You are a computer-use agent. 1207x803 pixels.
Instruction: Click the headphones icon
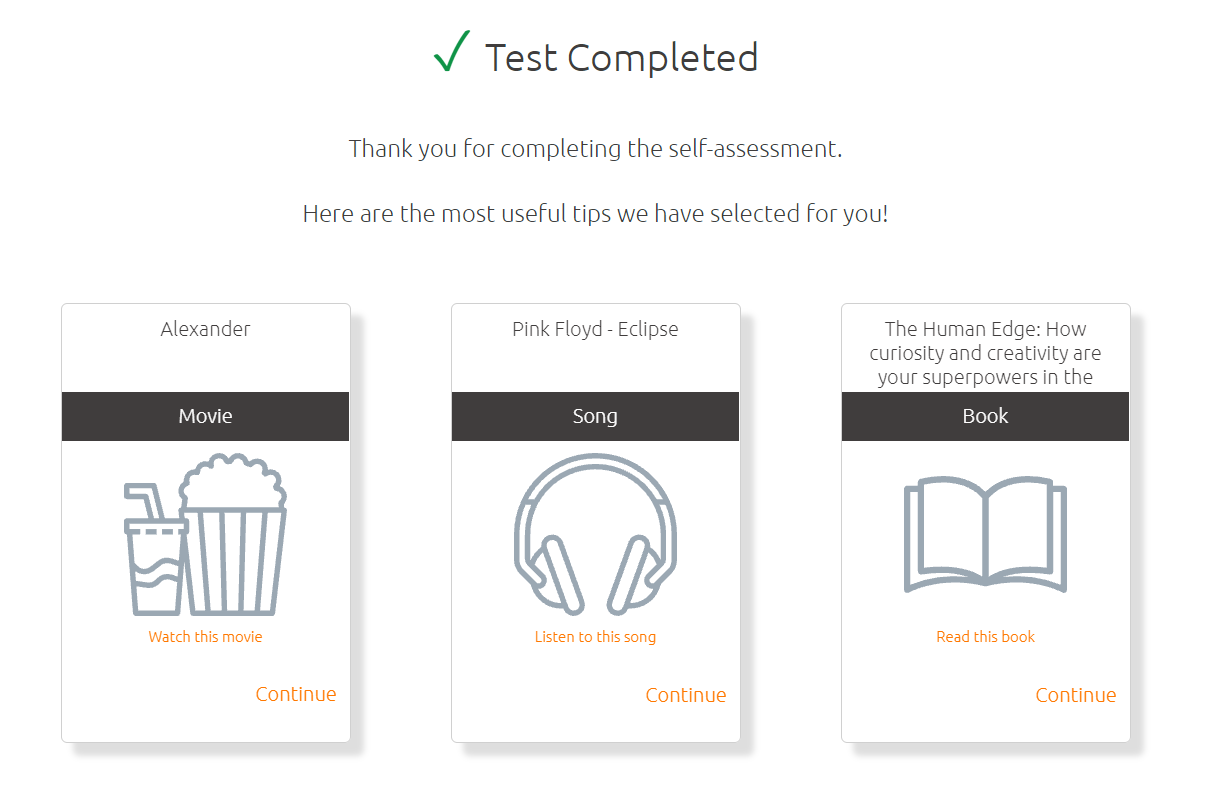click(x=595, y=532)
